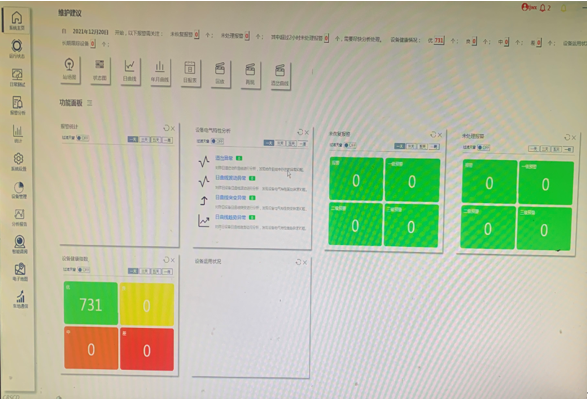Toggle the switch in 报警统计 panel
This screenshot has width=588, height=399.
click(x=83, y=138)
